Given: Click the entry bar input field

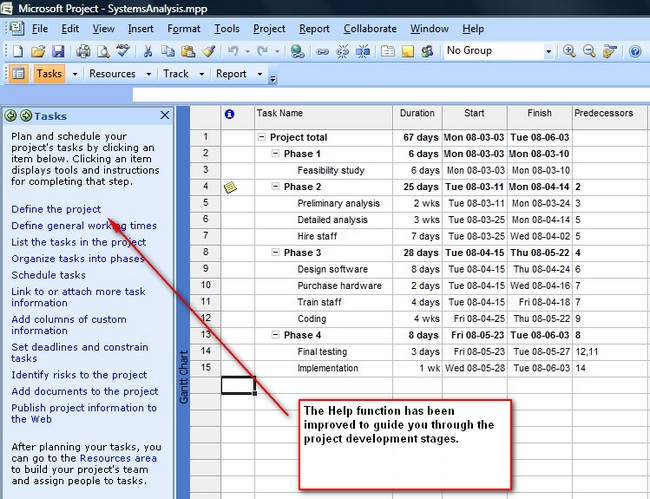Looking at the screenshot, I should [x=391, y=95].
